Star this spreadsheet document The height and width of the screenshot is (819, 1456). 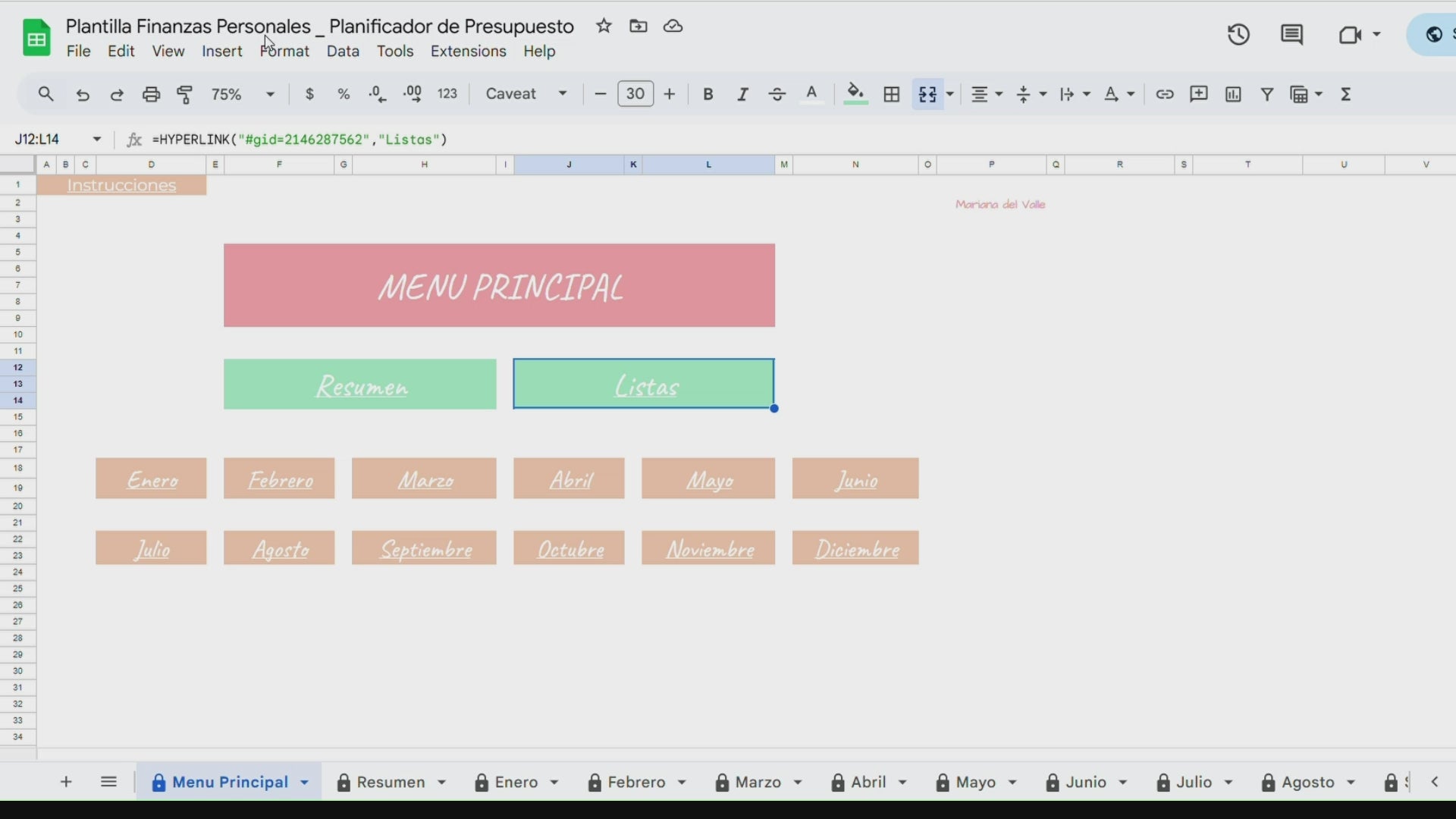pos(604,27)
